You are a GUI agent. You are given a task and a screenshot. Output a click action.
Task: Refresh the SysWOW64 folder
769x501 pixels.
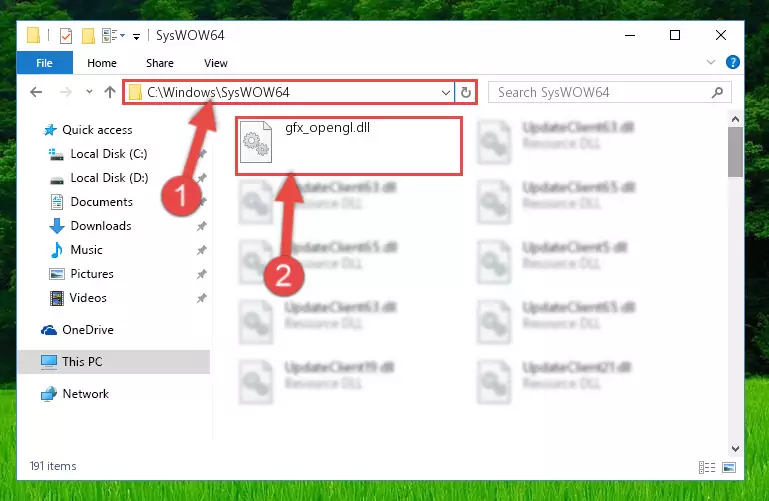[x=465, y=92]
